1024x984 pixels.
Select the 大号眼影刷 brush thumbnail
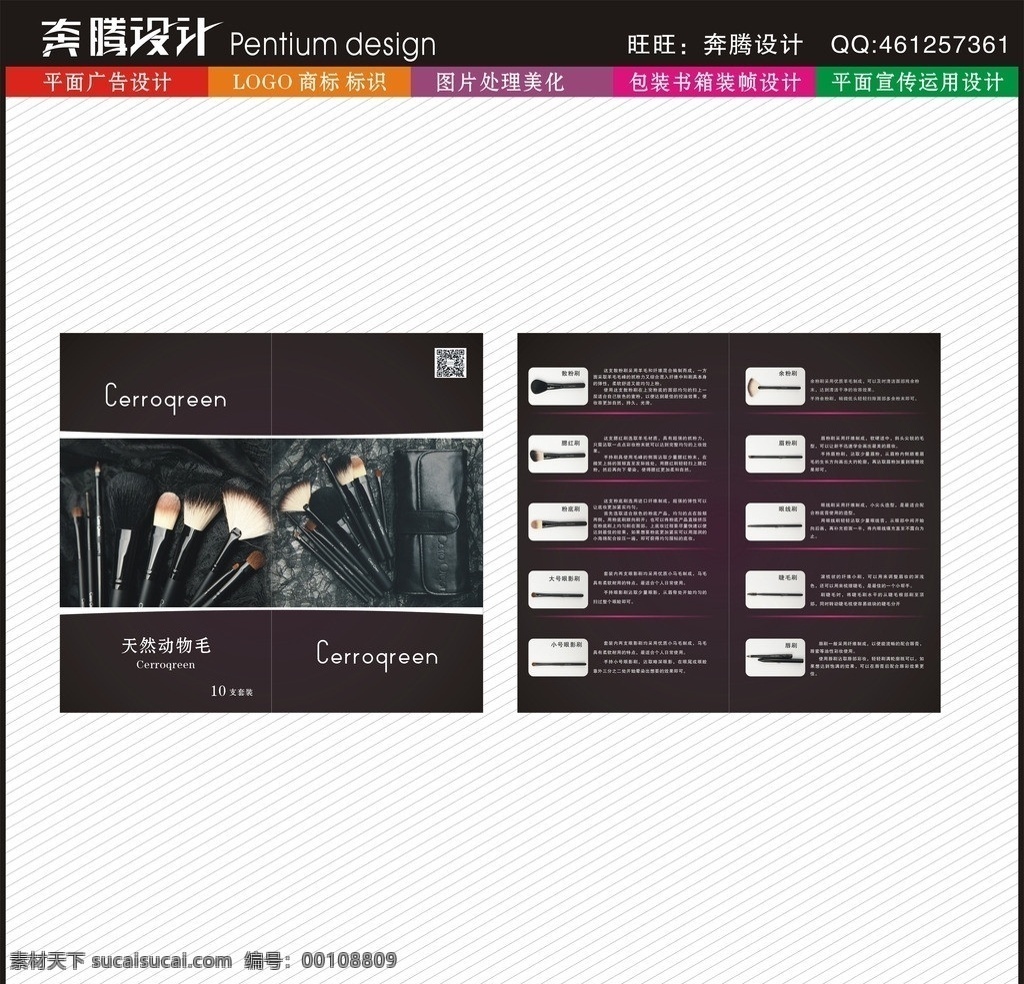558,590
